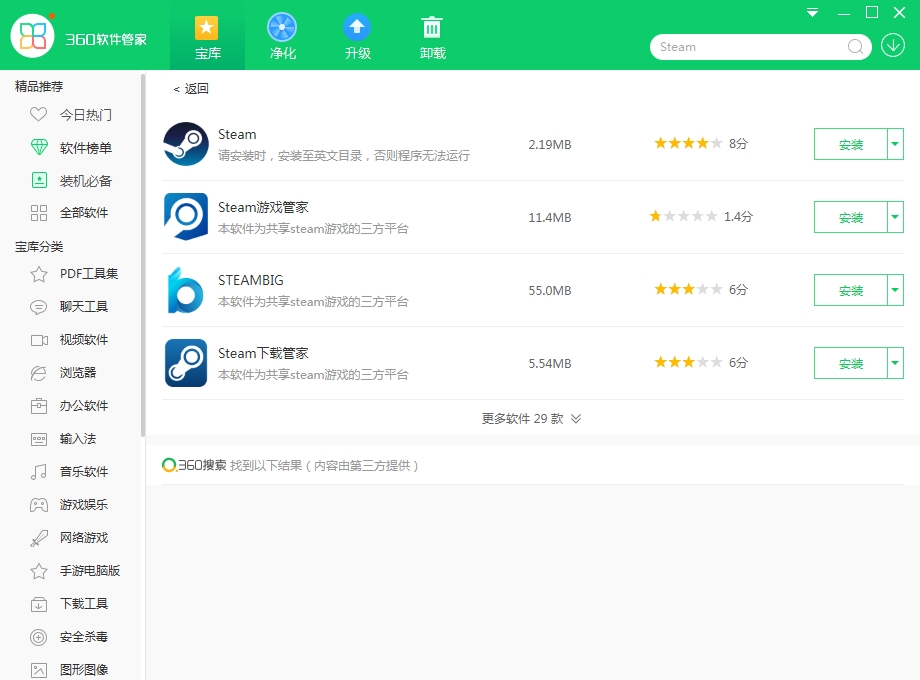Click the 360搜索 logo
This screenshot has height=680, width=920.
194,465
